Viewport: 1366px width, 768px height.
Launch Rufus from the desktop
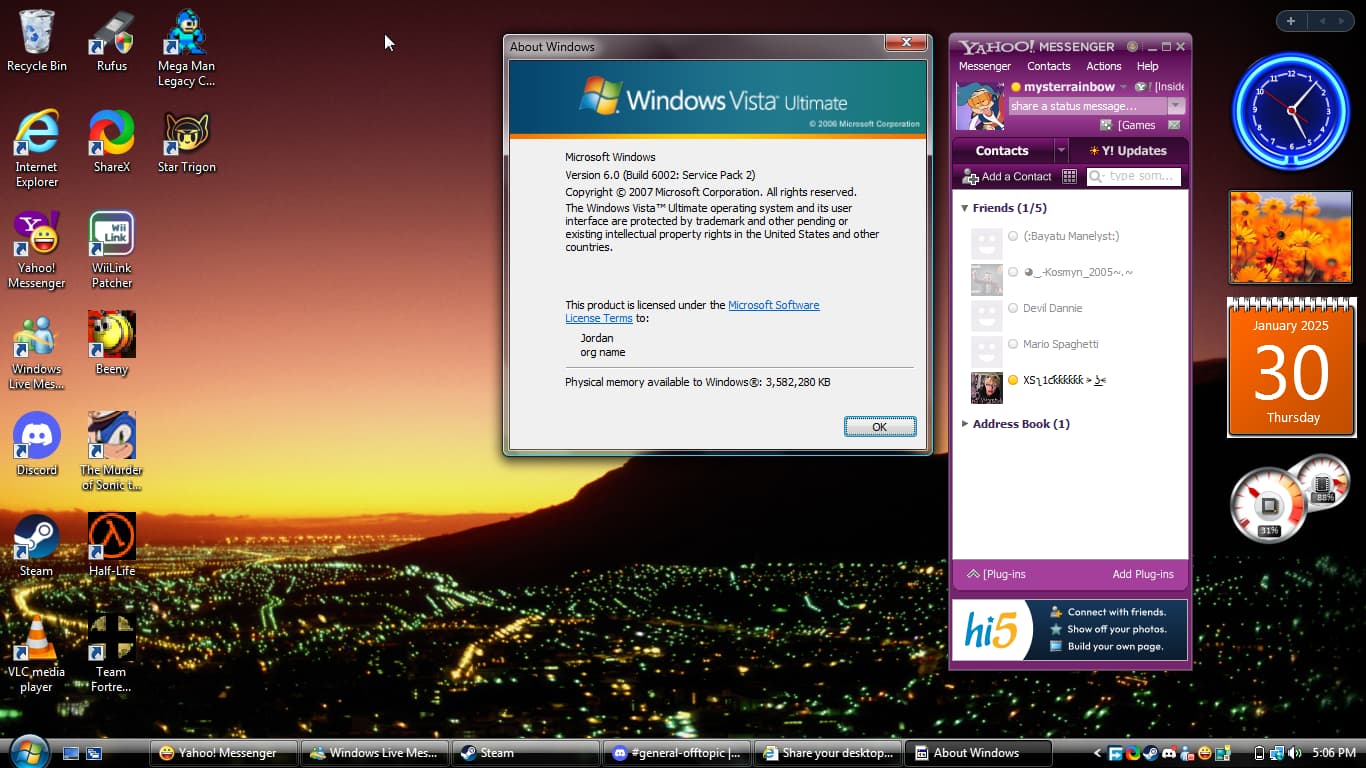pyautogui.click(x=112, y=41)
